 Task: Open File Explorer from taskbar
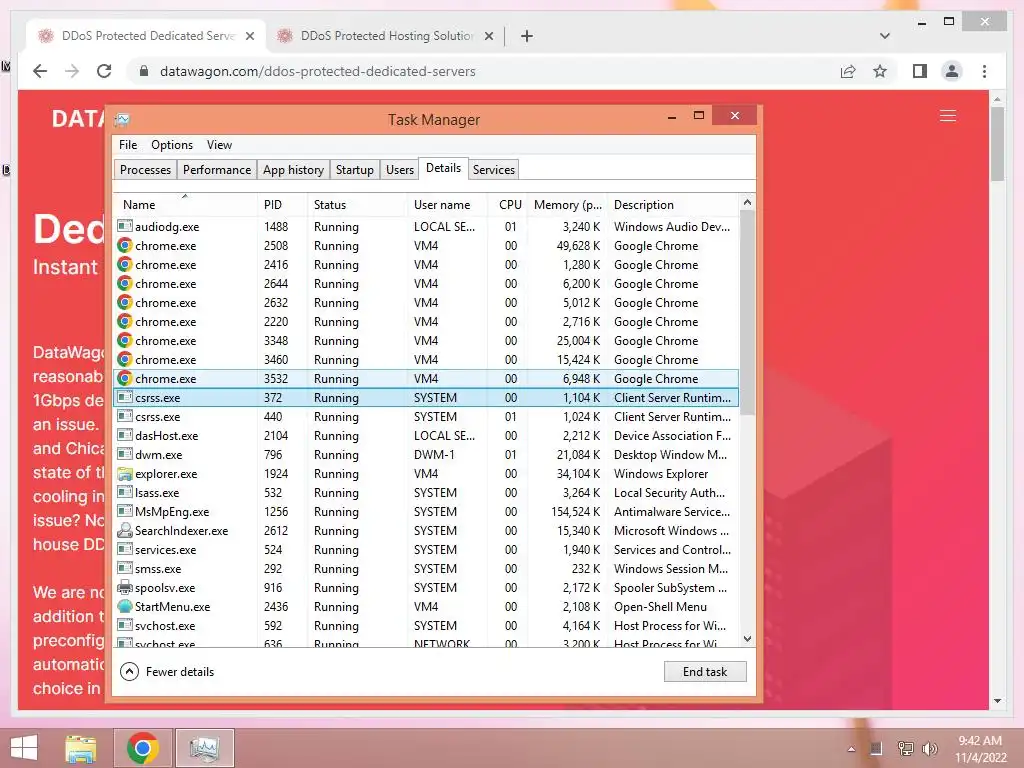81,748
